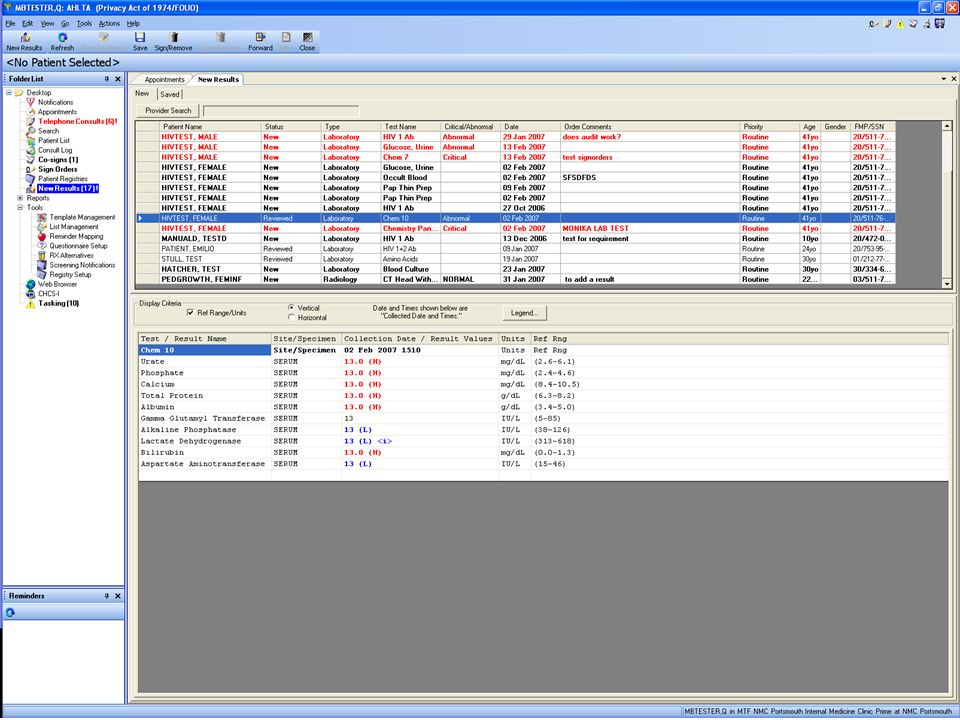Open Template Management tool

pos(82,217)
